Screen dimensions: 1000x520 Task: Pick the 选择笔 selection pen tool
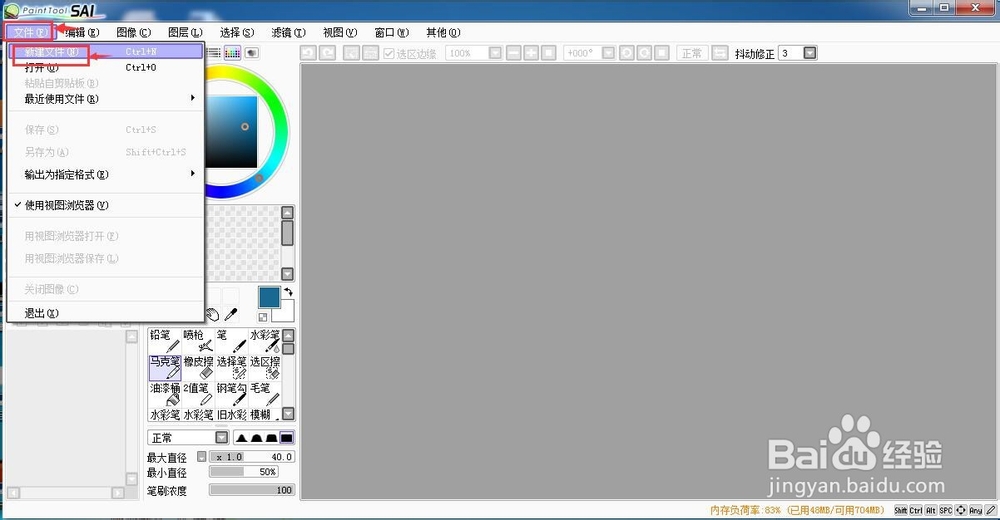coord(231,368)
